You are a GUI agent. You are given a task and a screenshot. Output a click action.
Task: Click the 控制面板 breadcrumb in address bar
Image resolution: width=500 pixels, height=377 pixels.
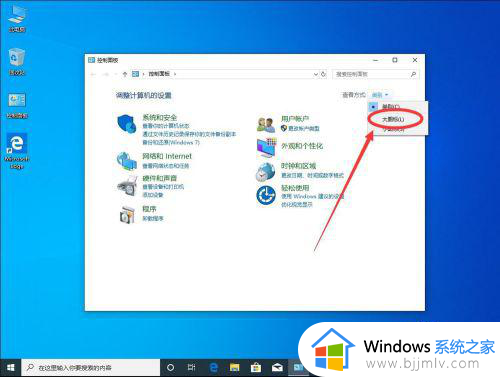[159, 74]
